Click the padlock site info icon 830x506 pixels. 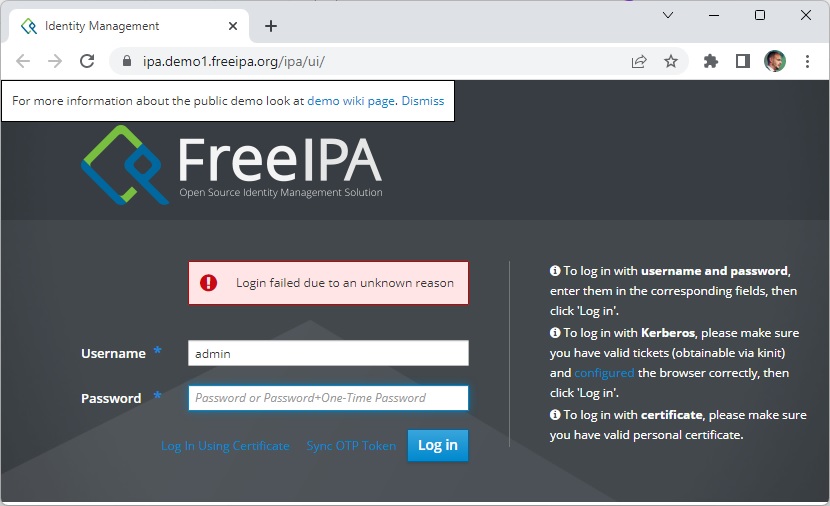click(127, 61)
